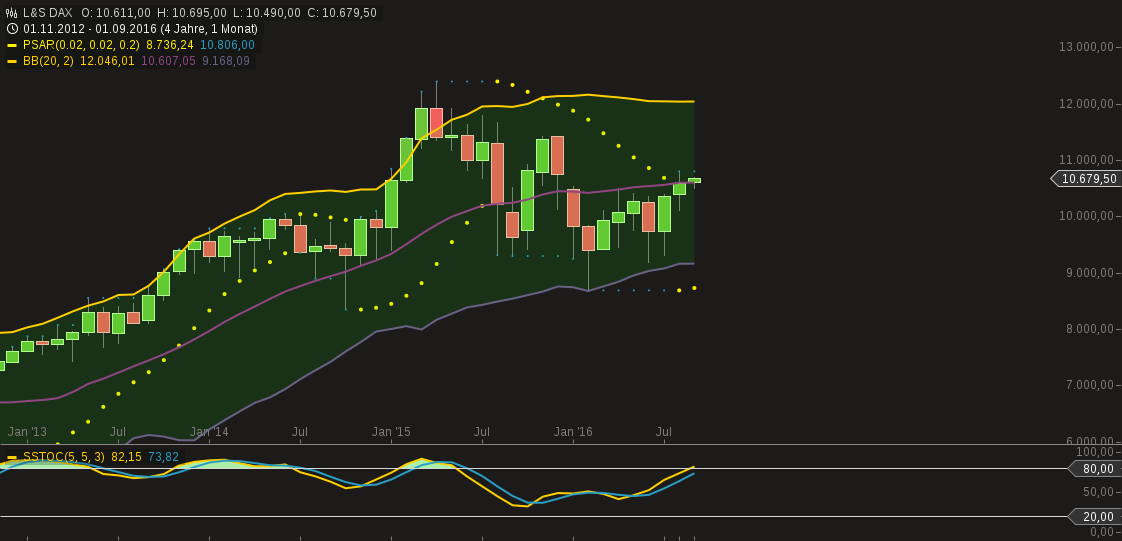
Task: Click the Jan '16 time axis label
Action: (573, 432)
